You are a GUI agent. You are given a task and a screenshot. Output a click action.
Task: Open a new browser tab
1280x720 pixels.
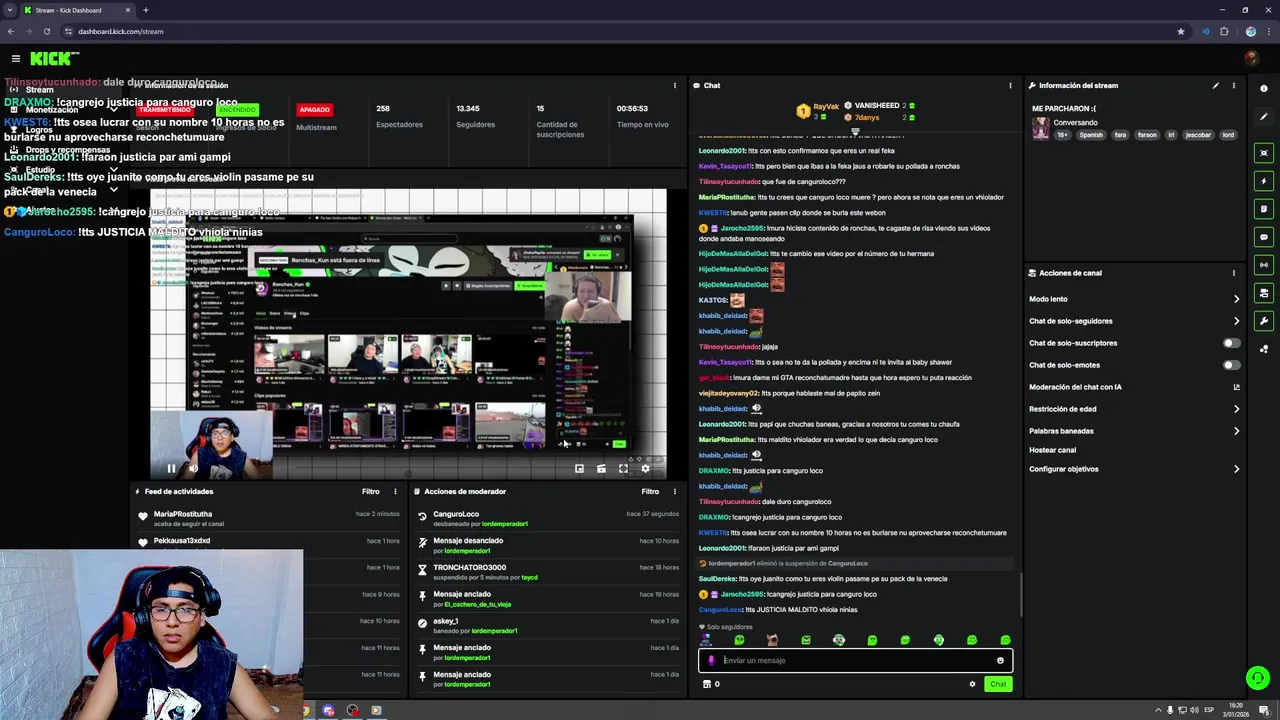(146, 10)
